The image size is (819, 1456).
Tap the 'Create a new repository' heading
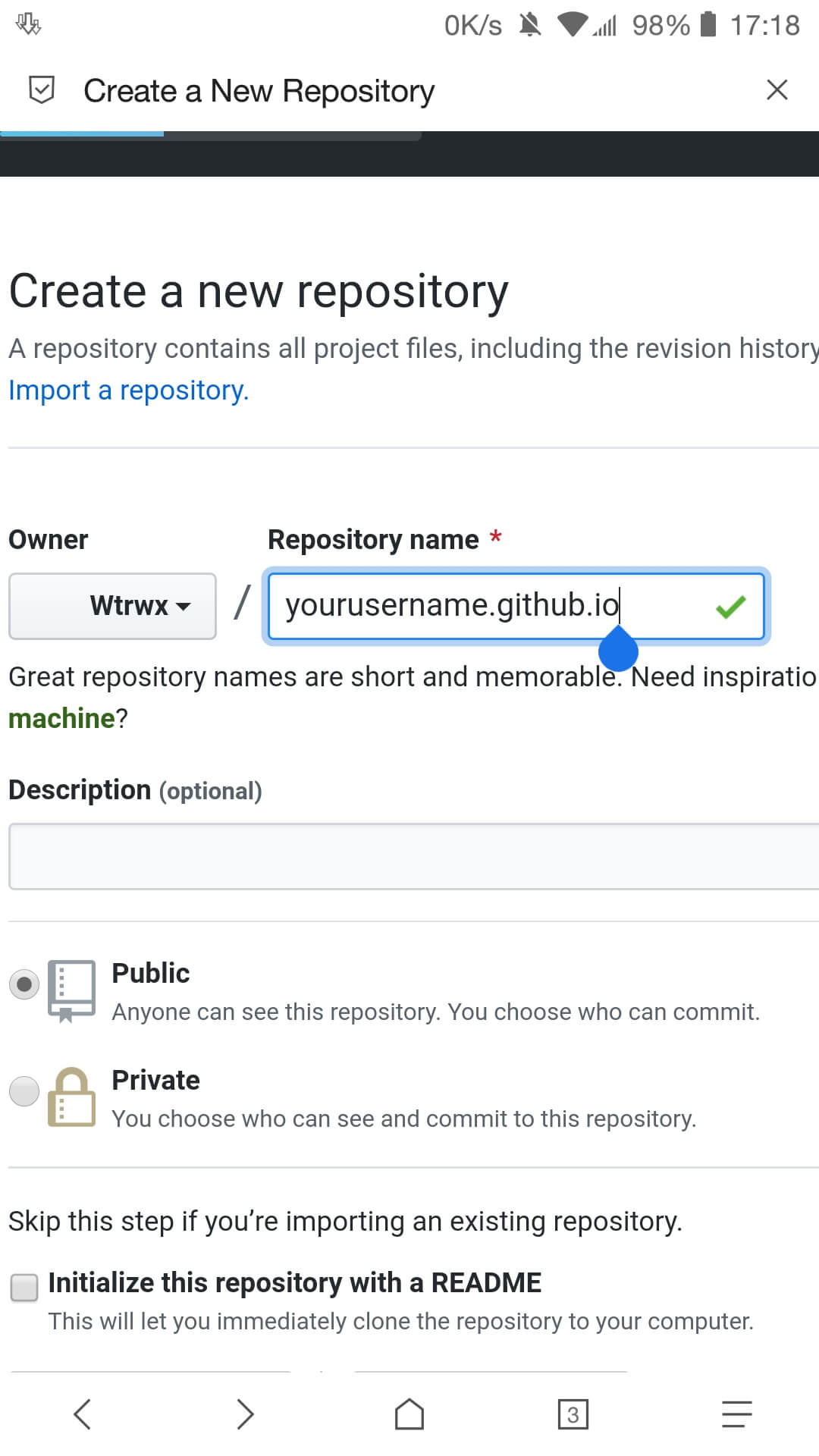click(259, 291)
